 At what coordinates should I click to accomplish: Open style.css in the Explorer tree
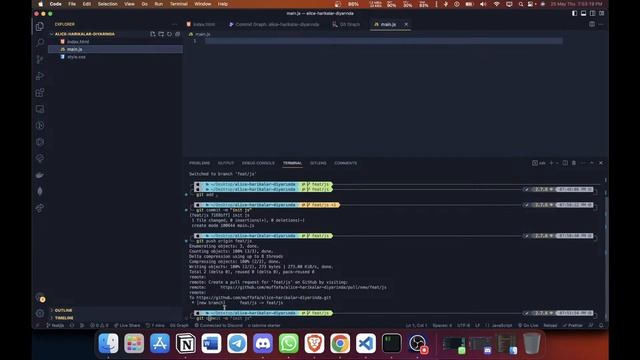coord(116,57)
